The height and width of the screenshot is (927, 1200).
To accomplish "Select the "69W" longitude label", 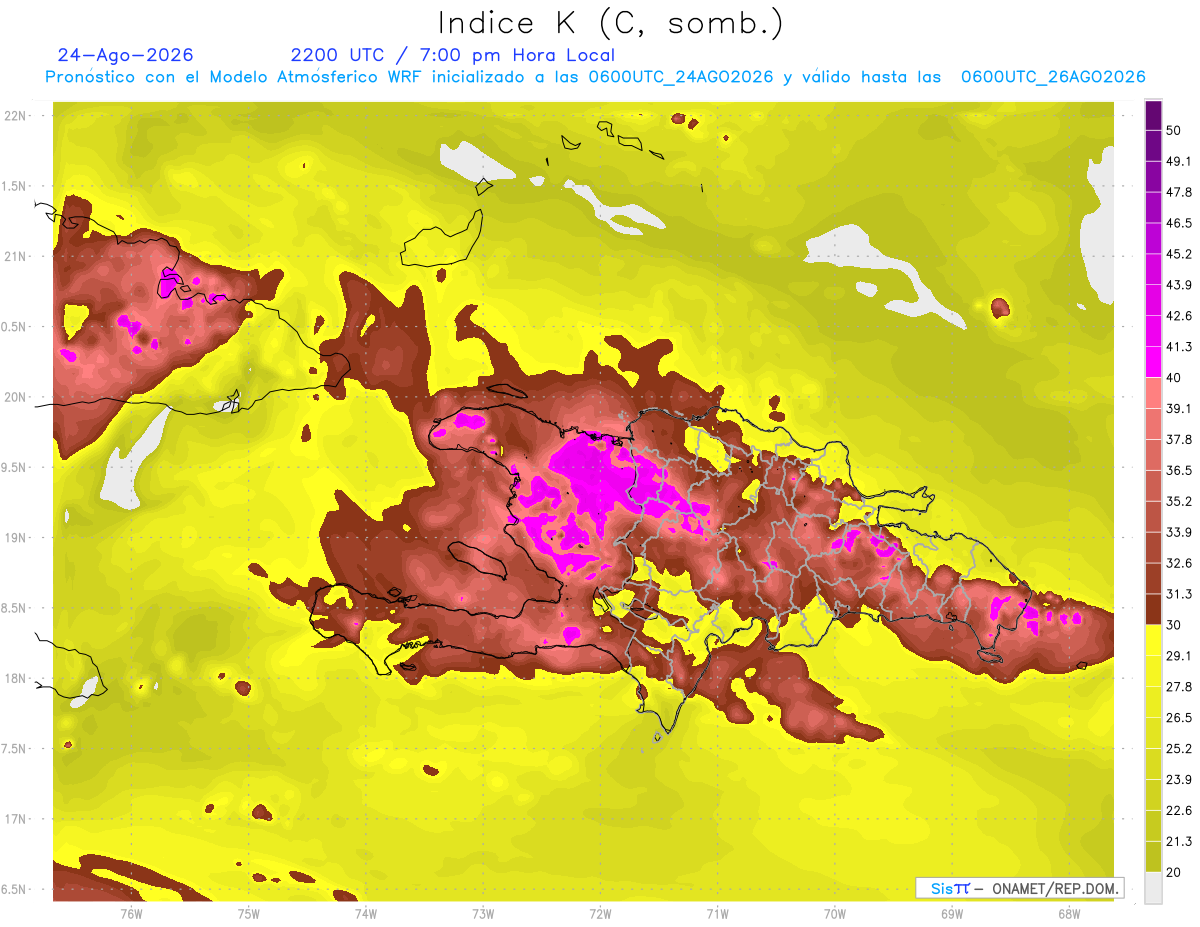I will pyautogui.click(x=952, y=913).
